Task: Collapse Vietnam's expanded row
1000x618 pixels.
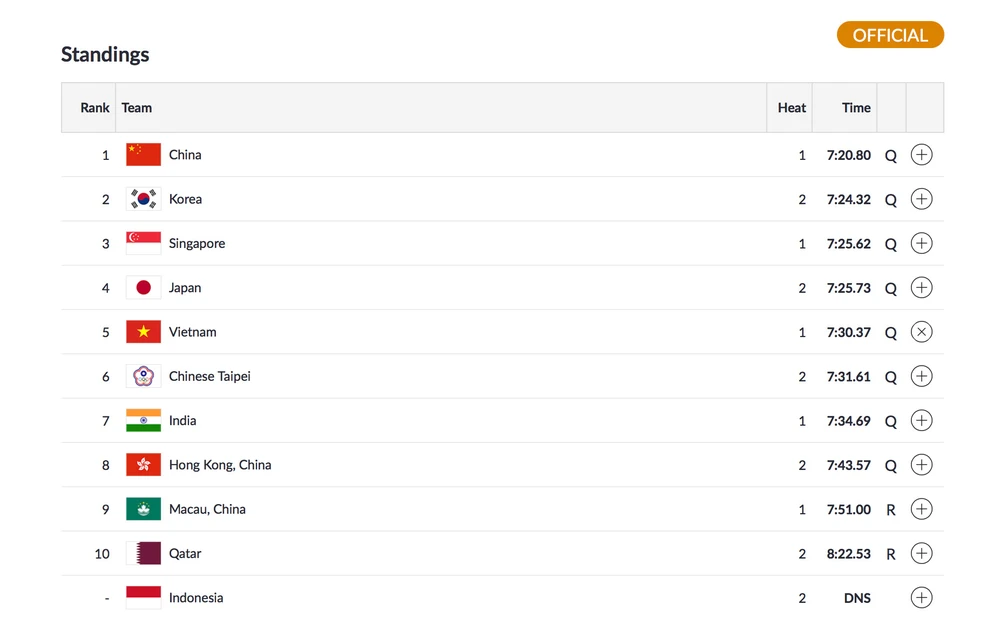Action: (921, 332)
